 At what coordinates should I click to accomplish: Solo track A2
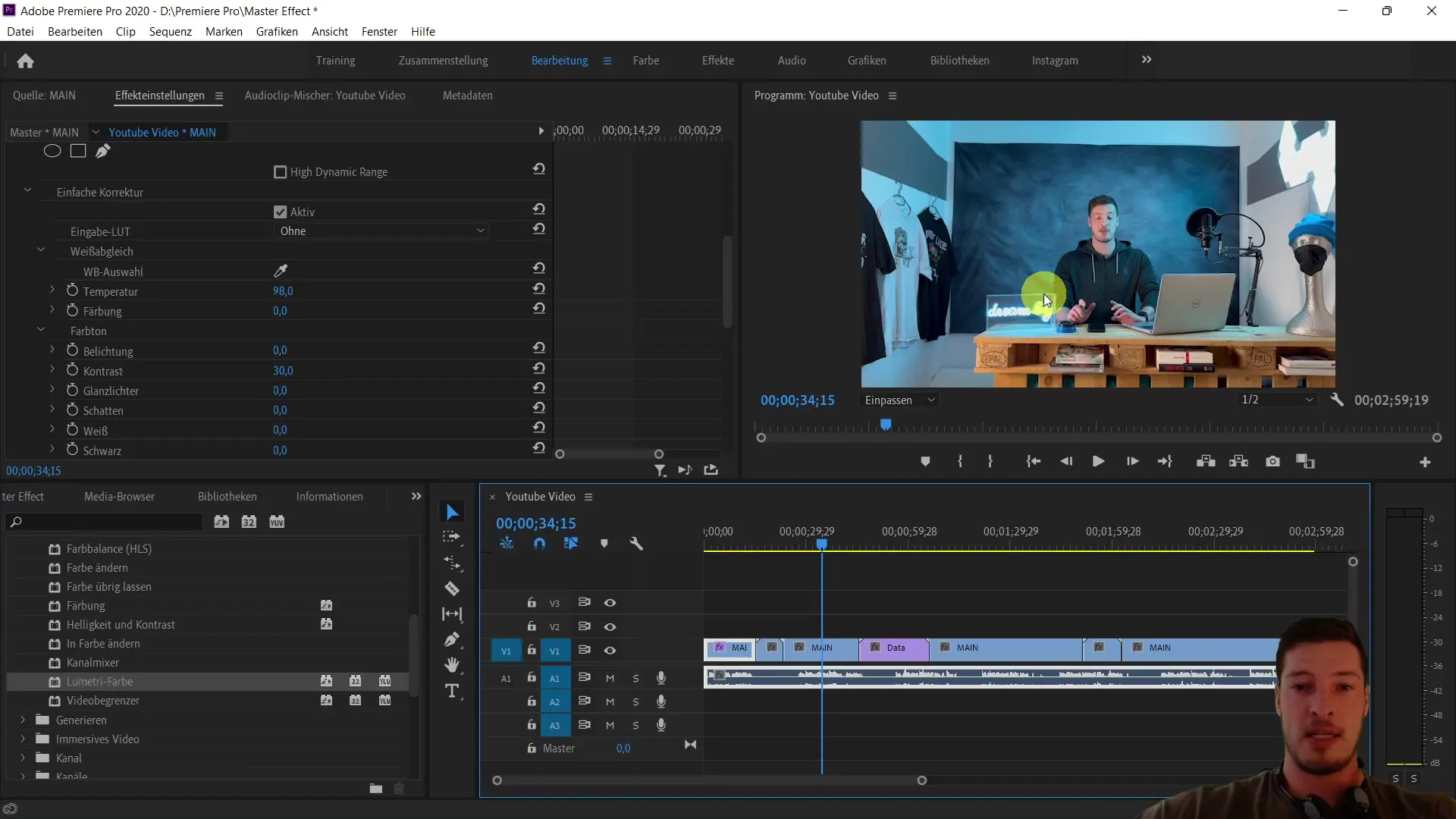635,702
